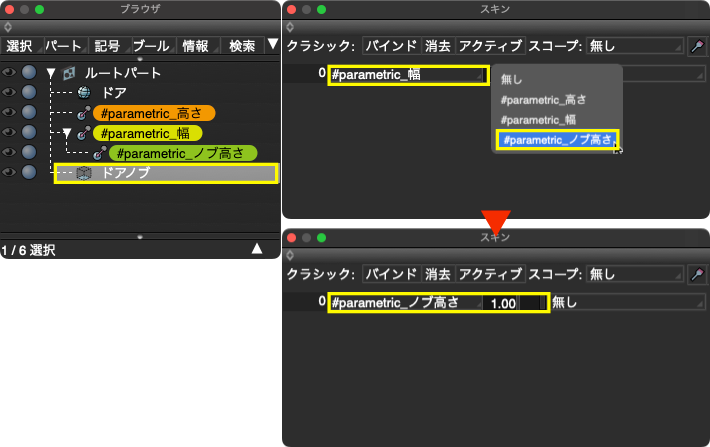Viewport: 710px width, 447px height.
Task: Select the #parametric_ノブ高さ green joint row
Action: (x=183, y=153)
